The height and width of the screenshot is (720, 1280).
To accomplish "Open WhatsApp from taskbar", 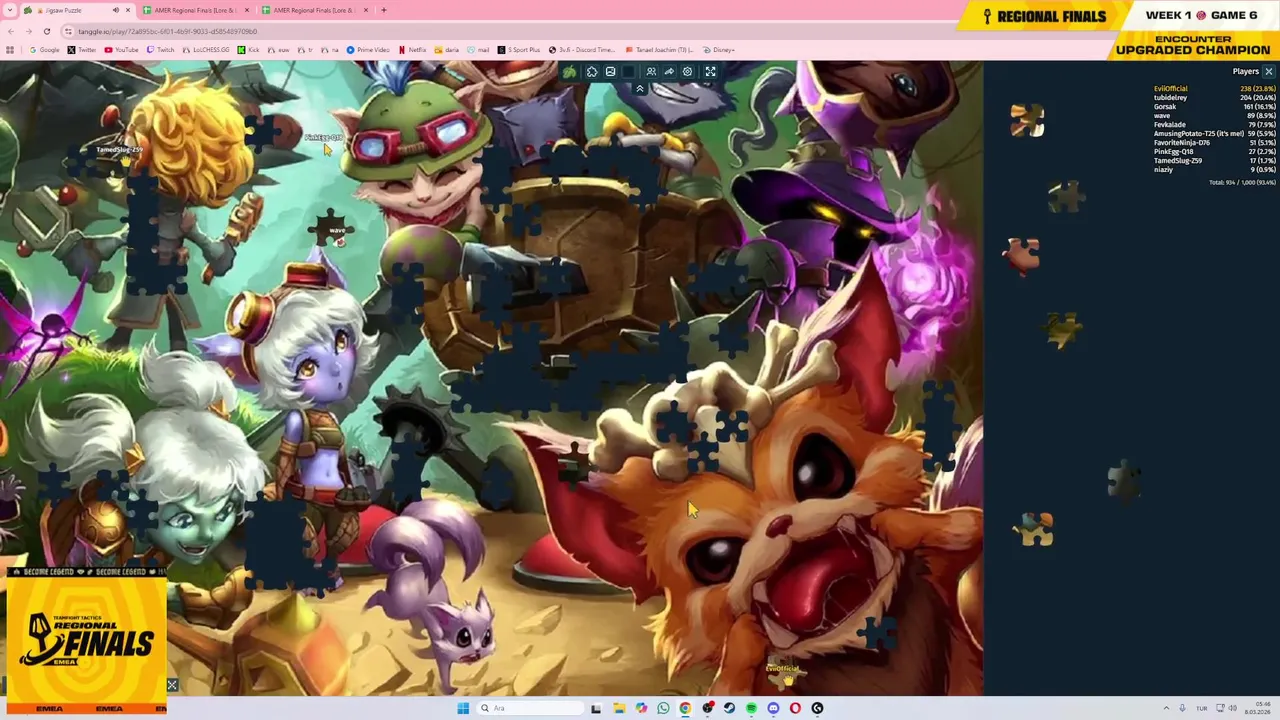I will coord(663,708).
